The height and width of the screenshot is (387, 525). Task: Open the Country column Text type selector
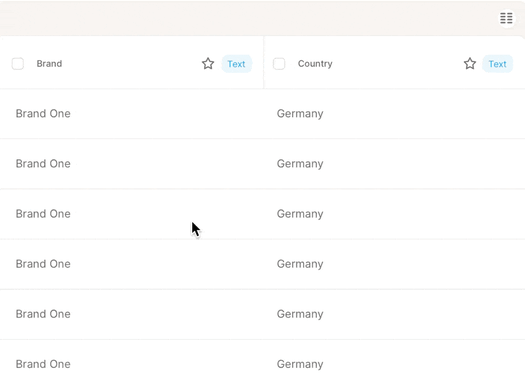click(x=497, y=64)
